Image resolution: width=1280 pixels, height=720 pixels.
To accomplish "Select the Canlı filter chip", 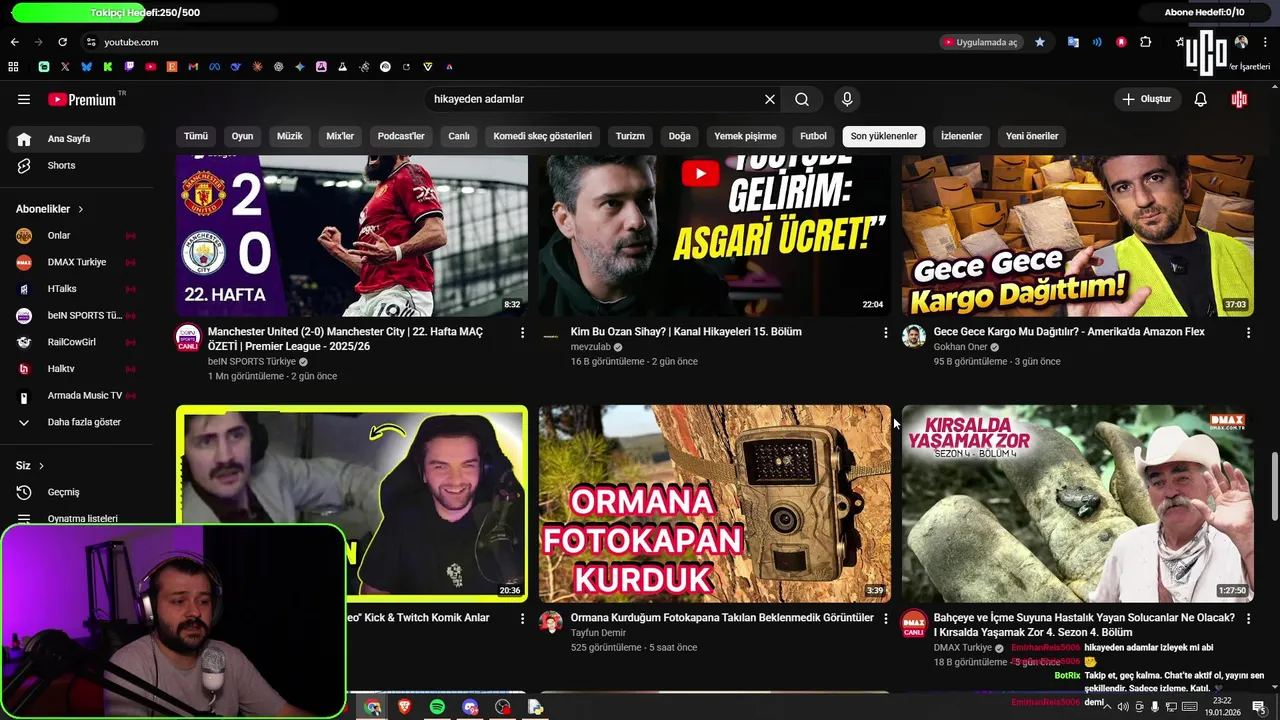I will [x=459, y=136].
